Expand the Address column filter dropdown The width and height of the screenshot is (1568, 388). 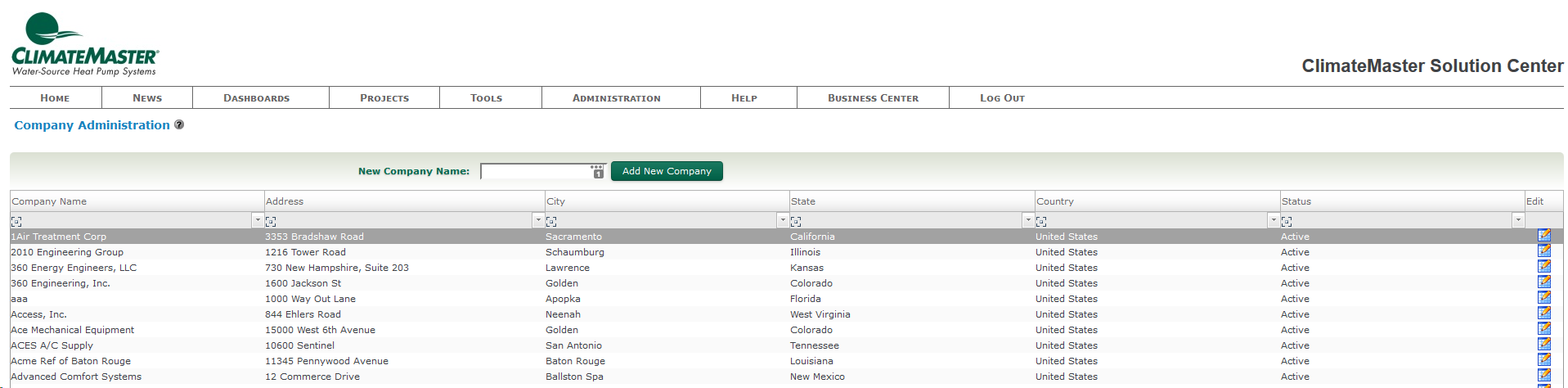pyautogui.click(x=538, y=220)
